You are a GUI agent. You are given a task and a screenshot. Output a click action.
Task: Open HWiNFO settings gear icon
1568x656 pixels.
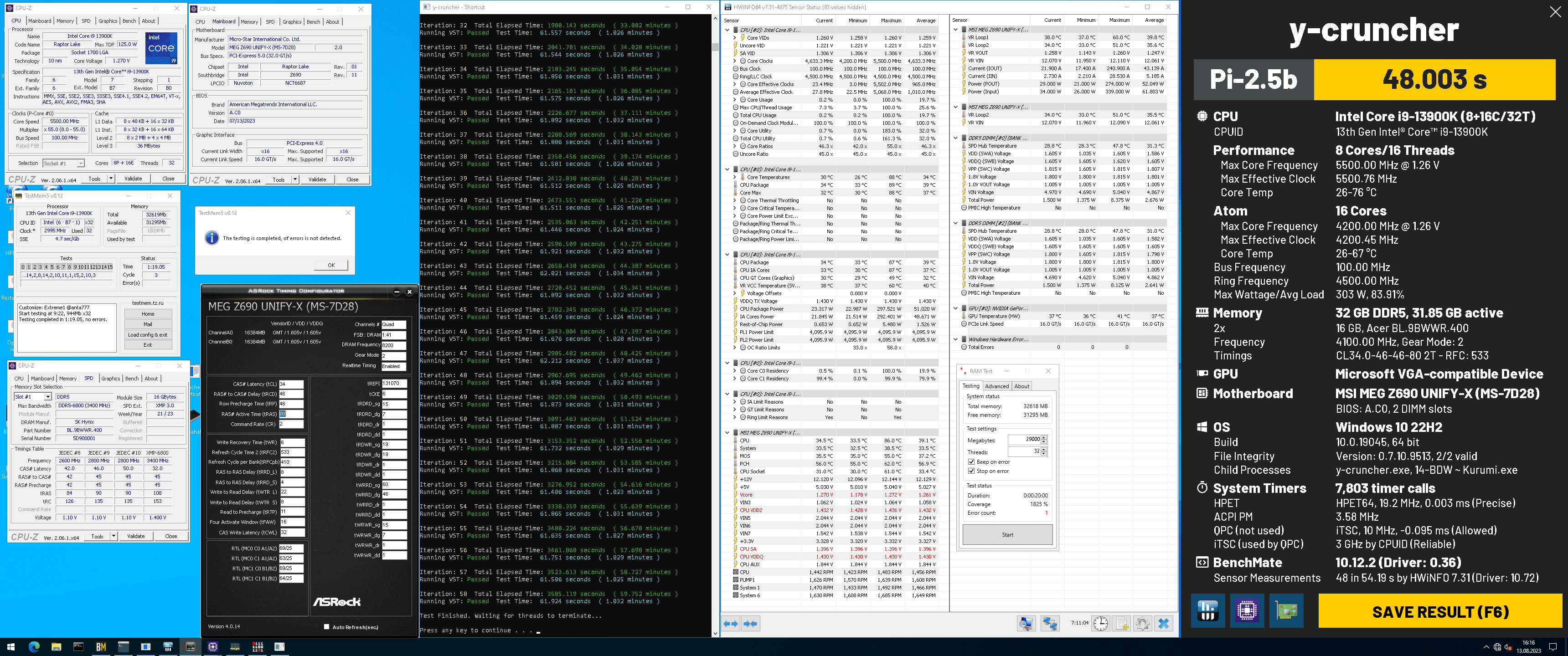click(1142, 623)
